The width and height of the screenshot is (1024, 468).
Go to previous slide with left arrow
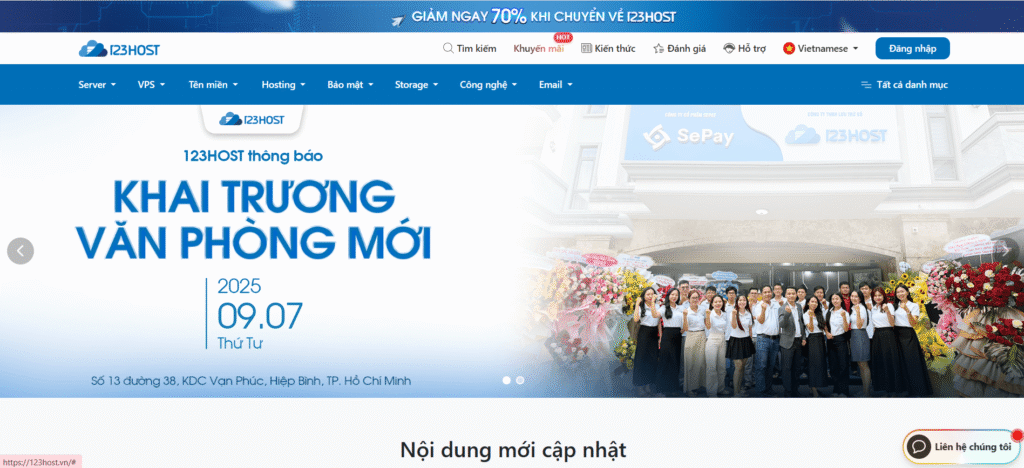pos(20,251)
